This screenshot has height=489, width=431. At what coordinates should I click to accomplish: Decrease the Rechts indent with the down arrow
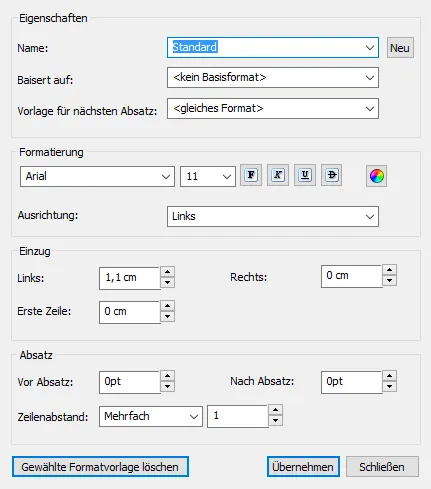[x=389, y=281]
